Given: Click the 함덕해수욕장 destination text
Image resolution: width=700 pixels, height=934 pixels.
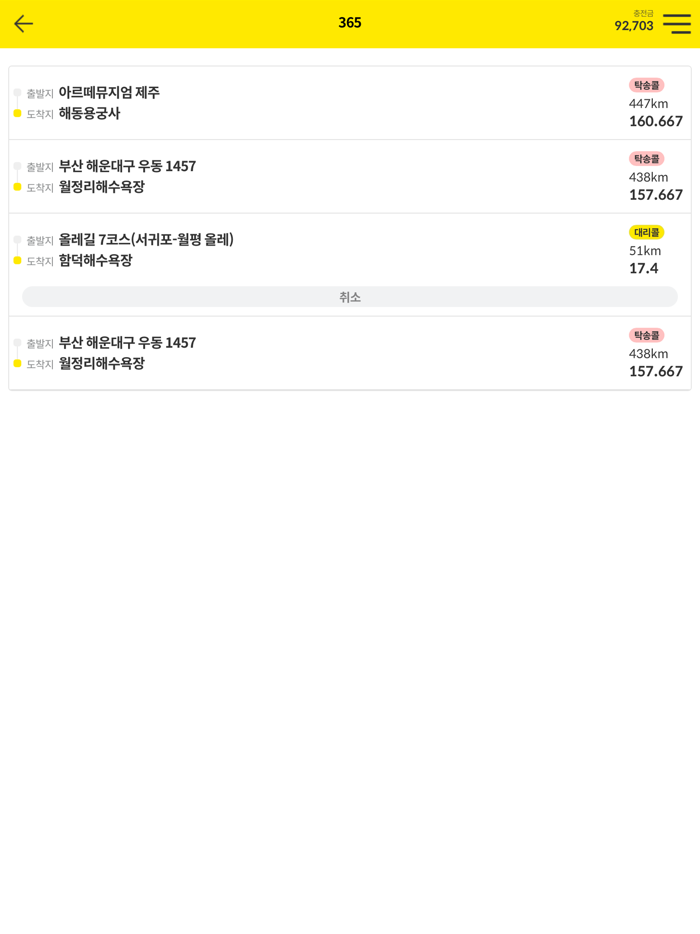Looking at the screenshot, I should click(x=99, y=261).
